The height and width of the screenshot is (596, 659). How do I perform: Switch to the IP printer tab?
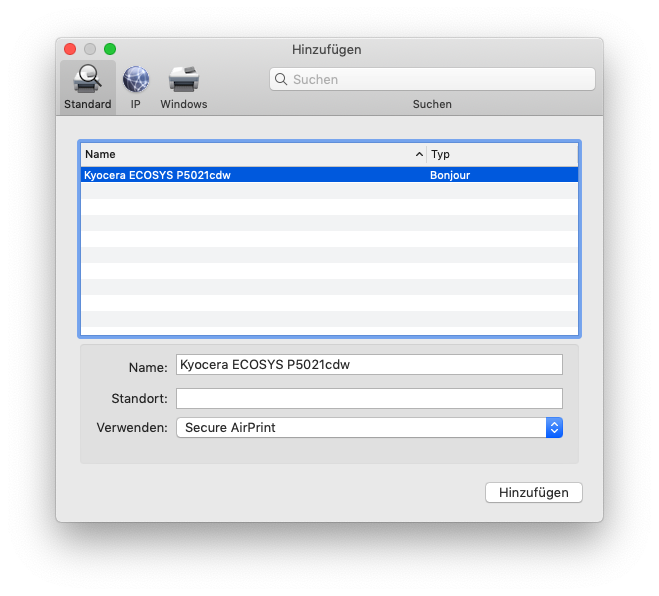(x=135, y=87)
